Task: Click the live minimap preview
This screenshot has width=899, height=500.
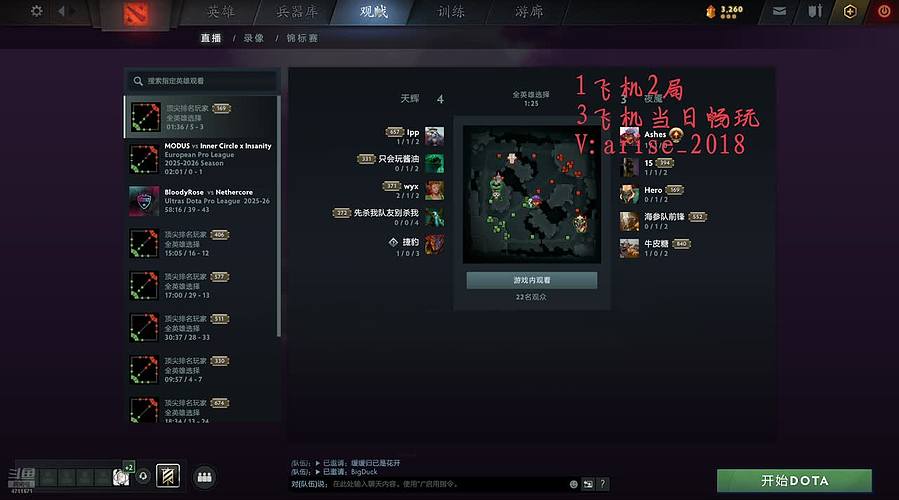Action: pyautogui.click(x=532, y=194)
